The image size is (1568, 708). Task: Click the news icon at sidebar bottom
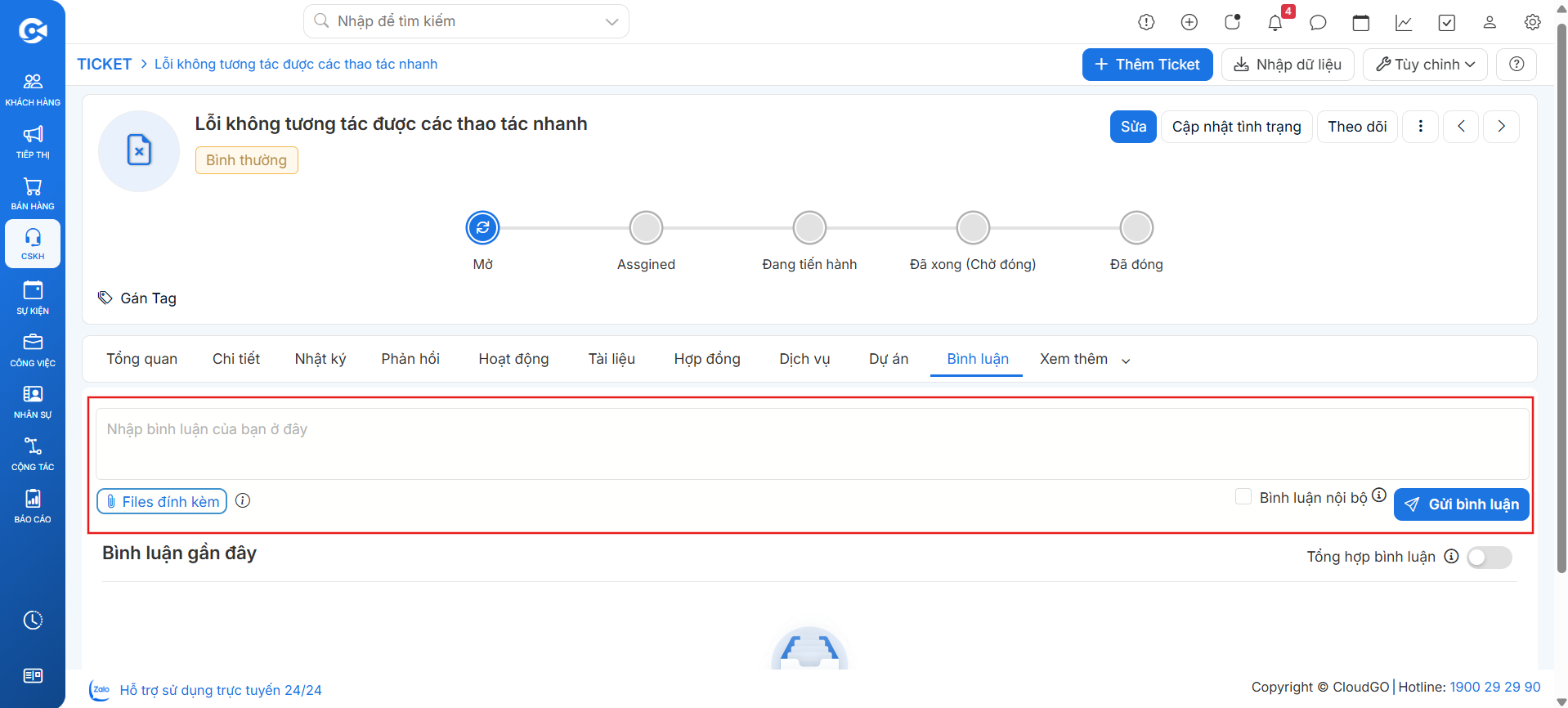(x=33, y=675)
